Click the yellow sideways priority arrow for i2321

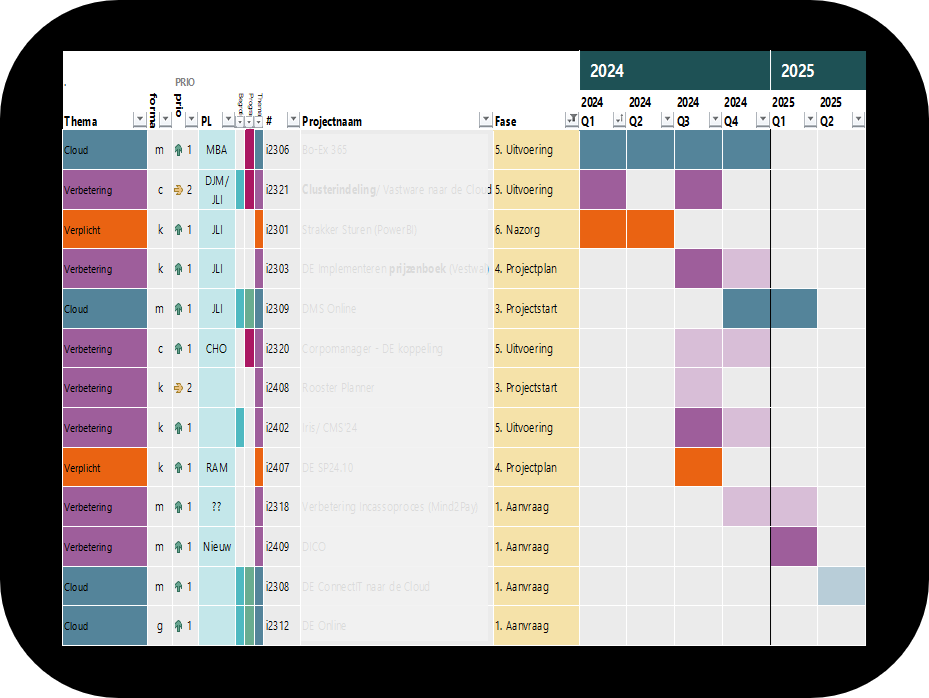tap(179, 190)
